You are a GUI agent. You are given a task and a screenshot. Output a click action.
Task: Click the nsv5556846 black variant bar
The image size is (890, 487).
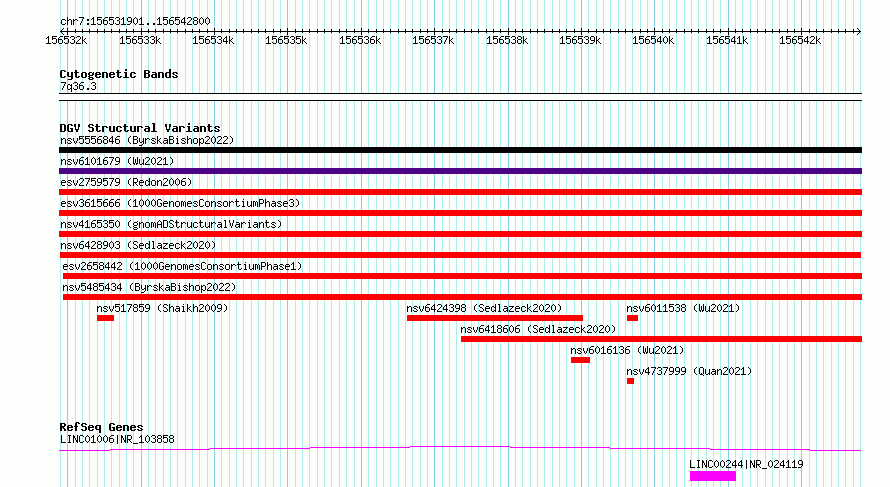click(x=460, y=150)
